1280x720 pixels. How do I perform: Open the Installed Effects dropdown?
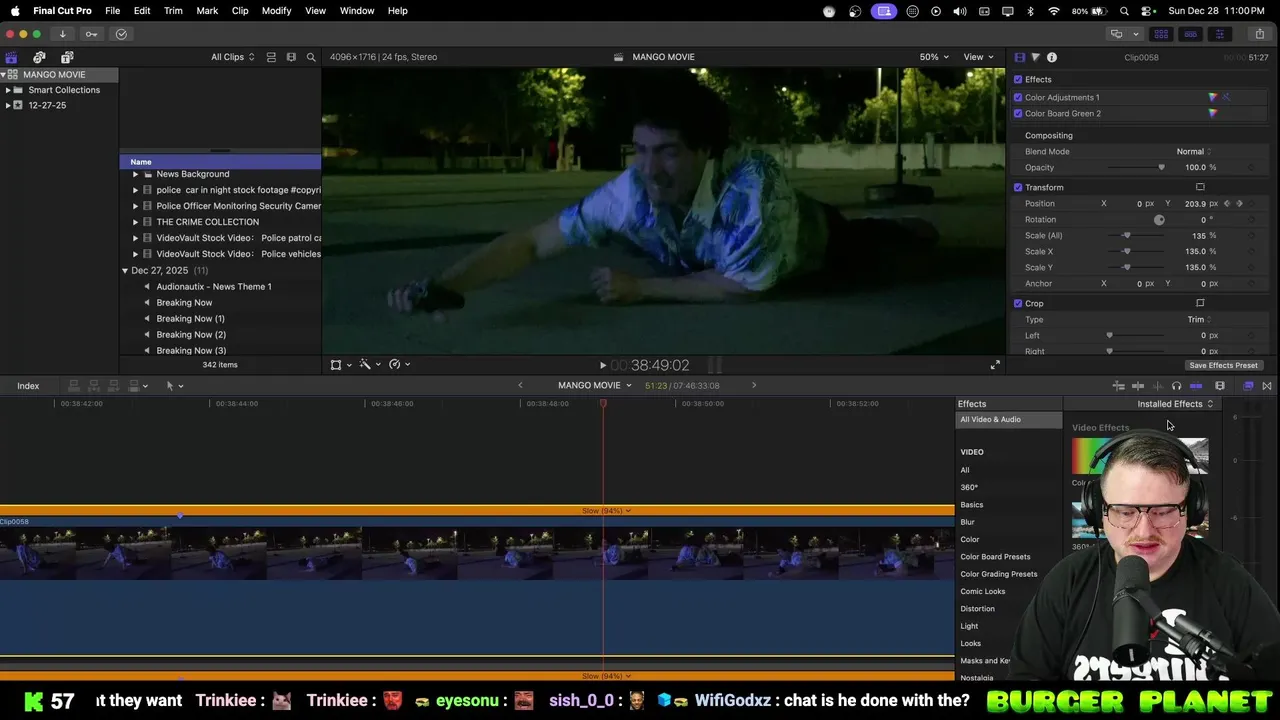1175,404
